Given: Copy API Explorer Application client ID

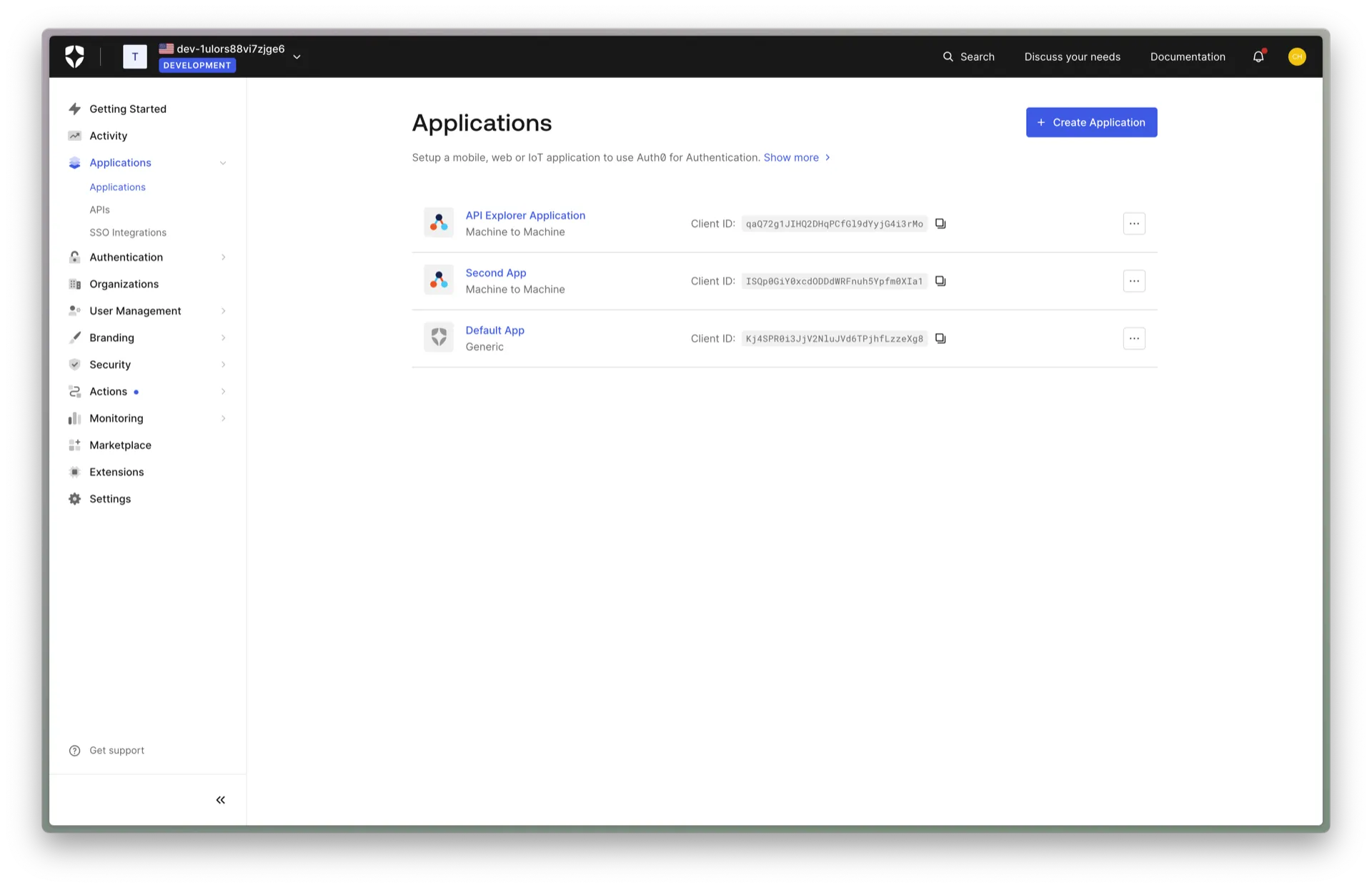Looking at the screenshot, I should point(940,224).
